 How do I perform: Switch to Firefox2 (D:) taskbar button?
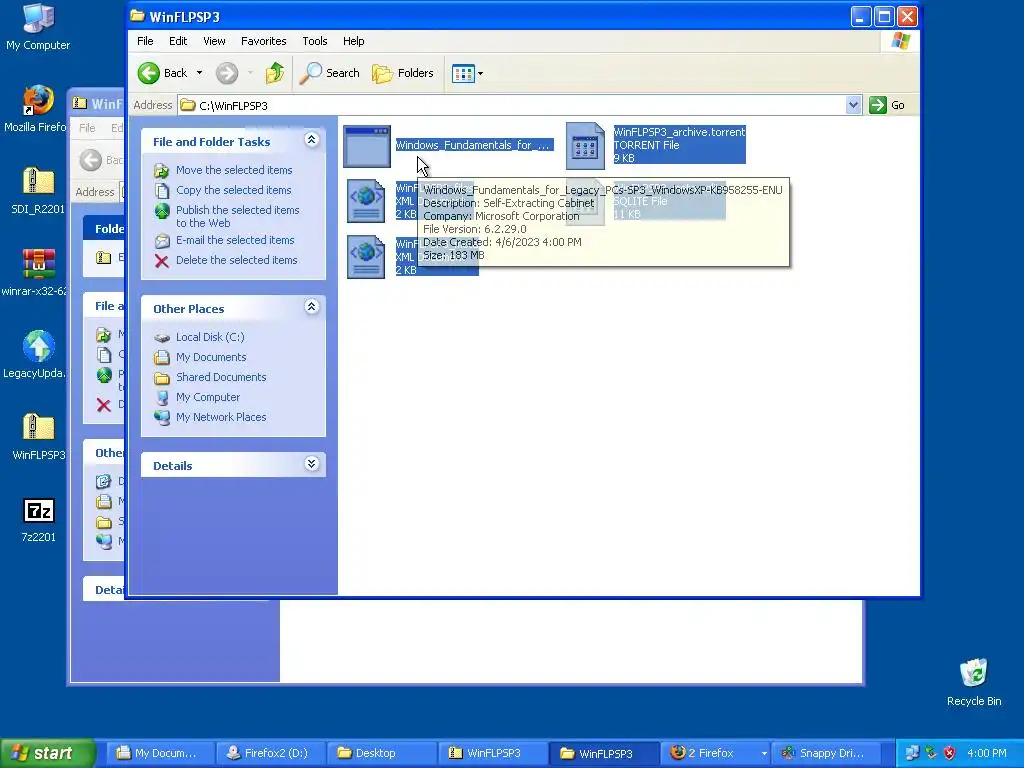click(x=271, y=753)
